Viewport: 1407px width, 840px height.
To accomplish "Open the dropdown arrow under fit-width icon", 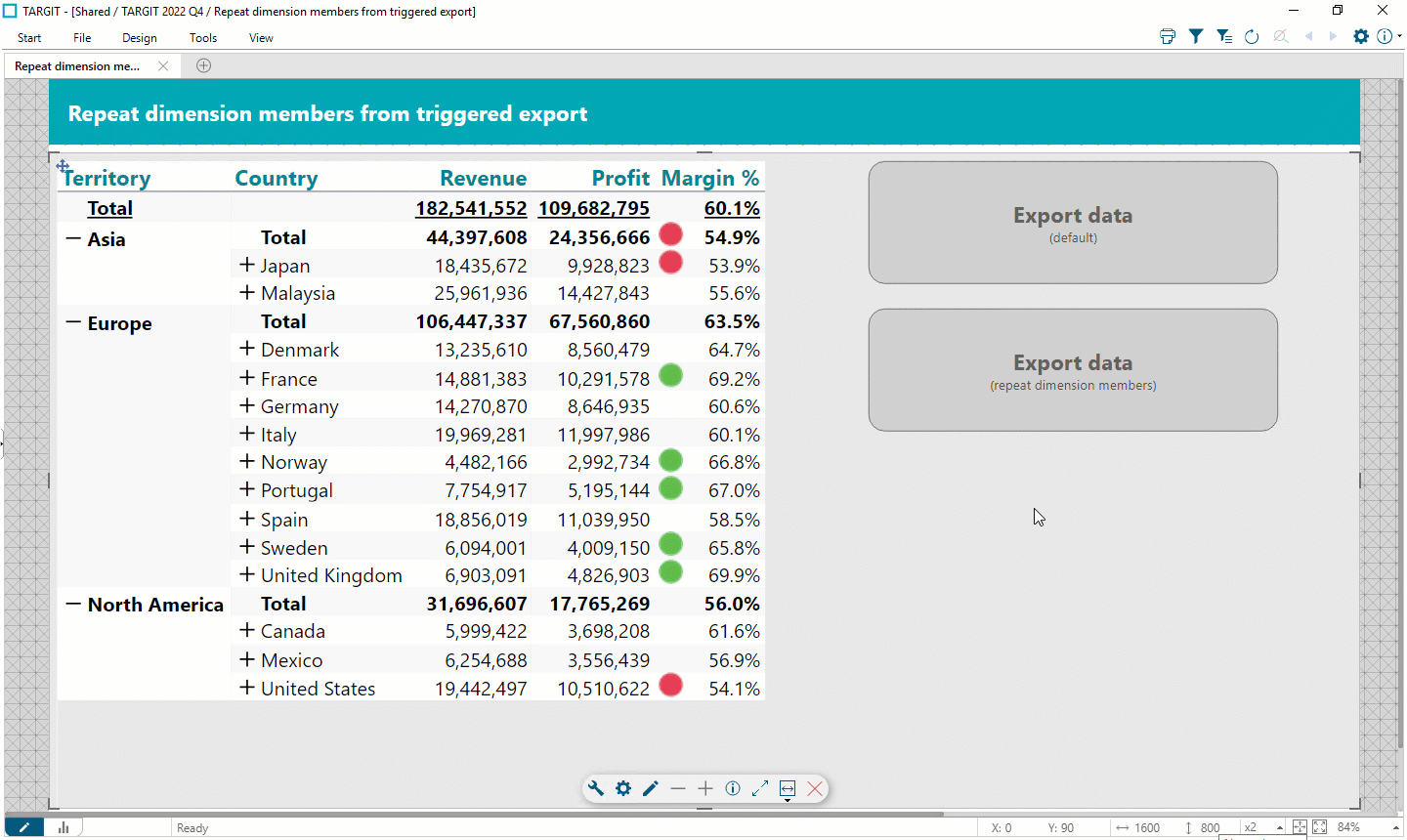I will (x=788, y=801).
